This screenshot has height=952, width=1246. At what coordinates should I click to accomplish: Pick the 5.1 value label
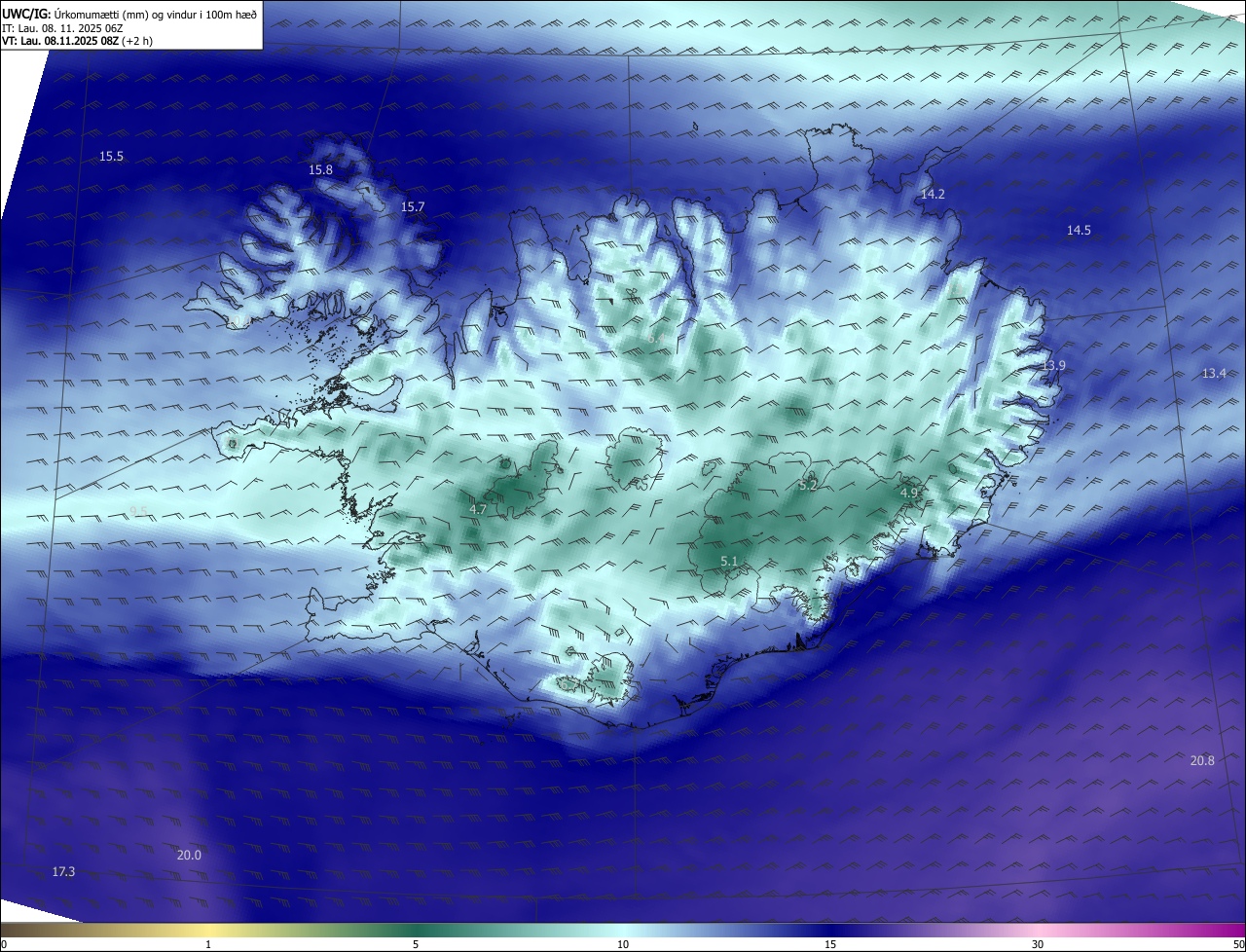729,562
